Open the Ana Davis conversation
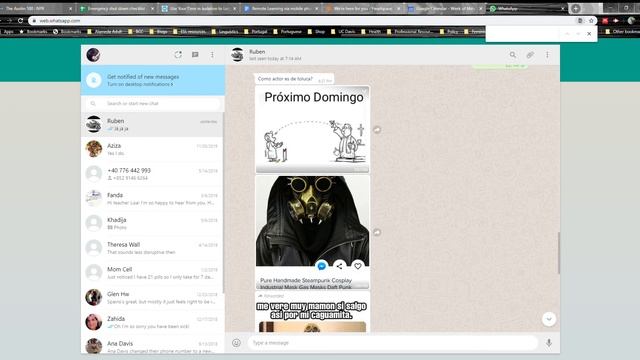 click(x=153, y=345)
